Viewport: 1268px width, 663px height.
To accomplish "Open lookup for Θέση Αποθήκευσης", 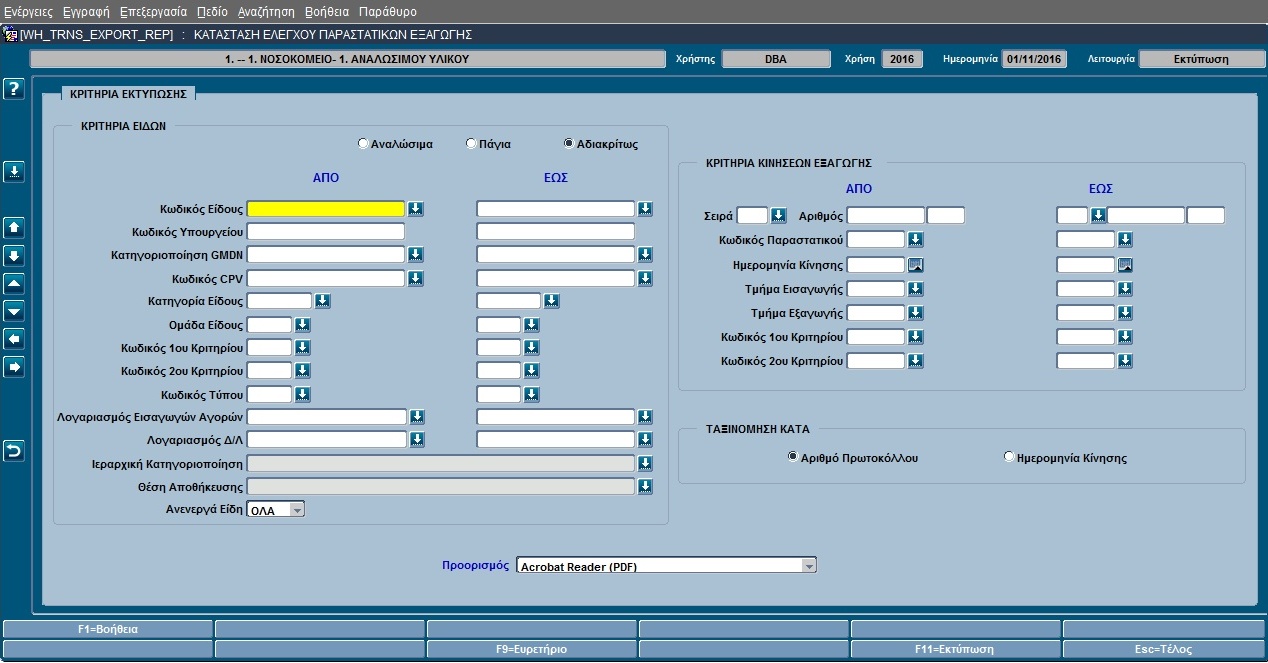I will tap(646, 487).
